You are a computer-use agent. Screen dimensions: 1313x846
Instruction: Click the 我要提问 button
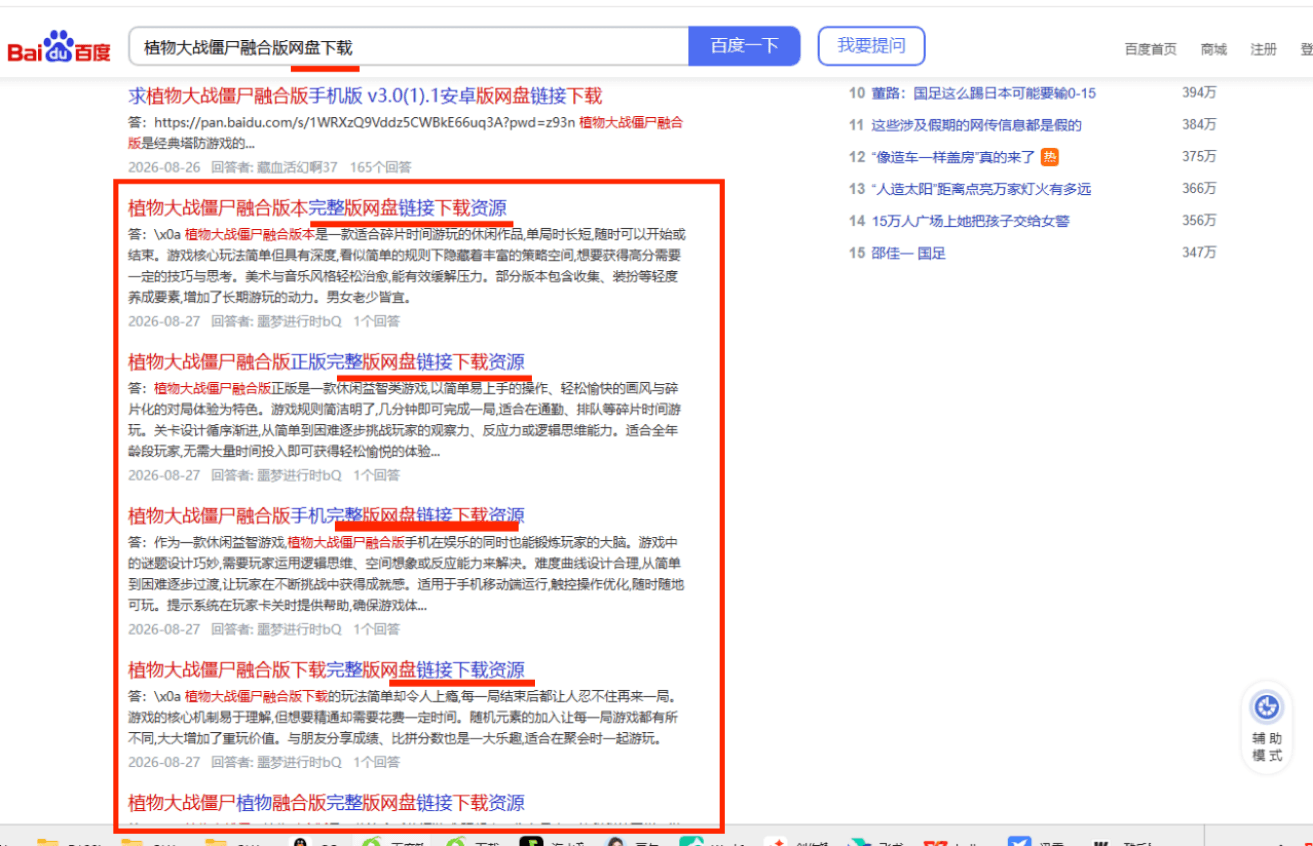[x=871, y=46]
